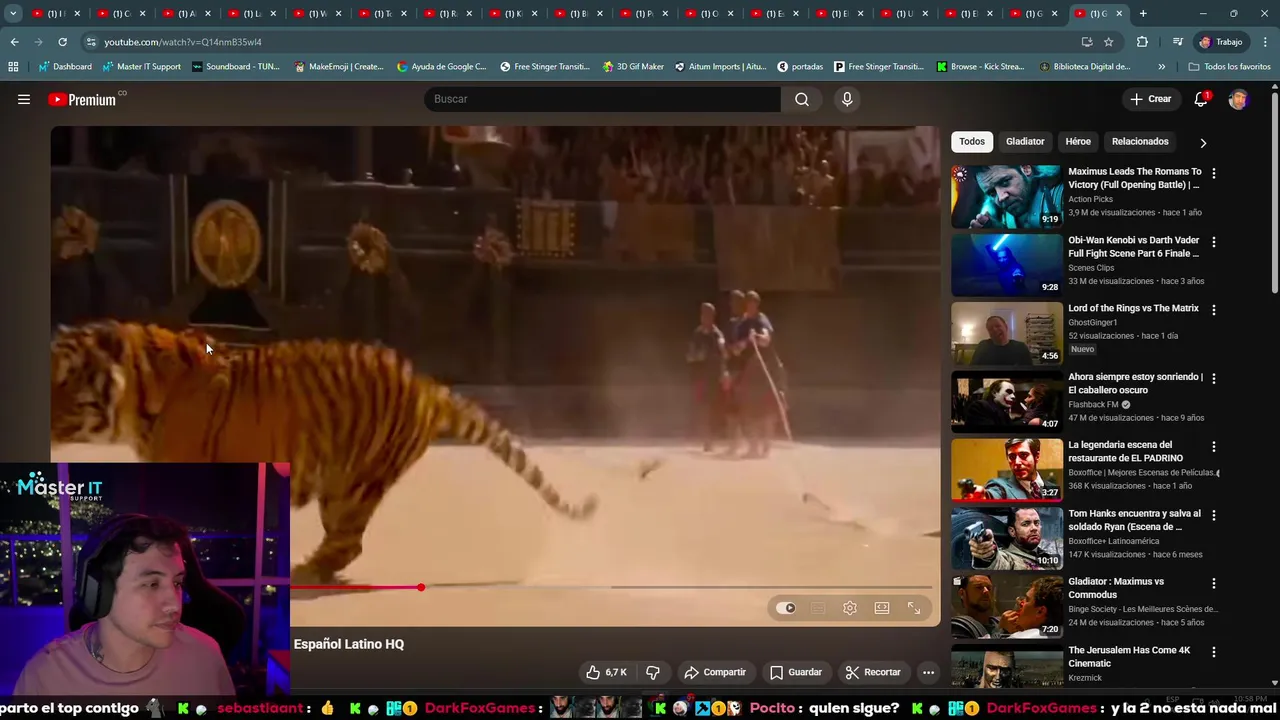Click the cast/install icon in the address bar
1280x720 pixels.
tap(1087, 42)
